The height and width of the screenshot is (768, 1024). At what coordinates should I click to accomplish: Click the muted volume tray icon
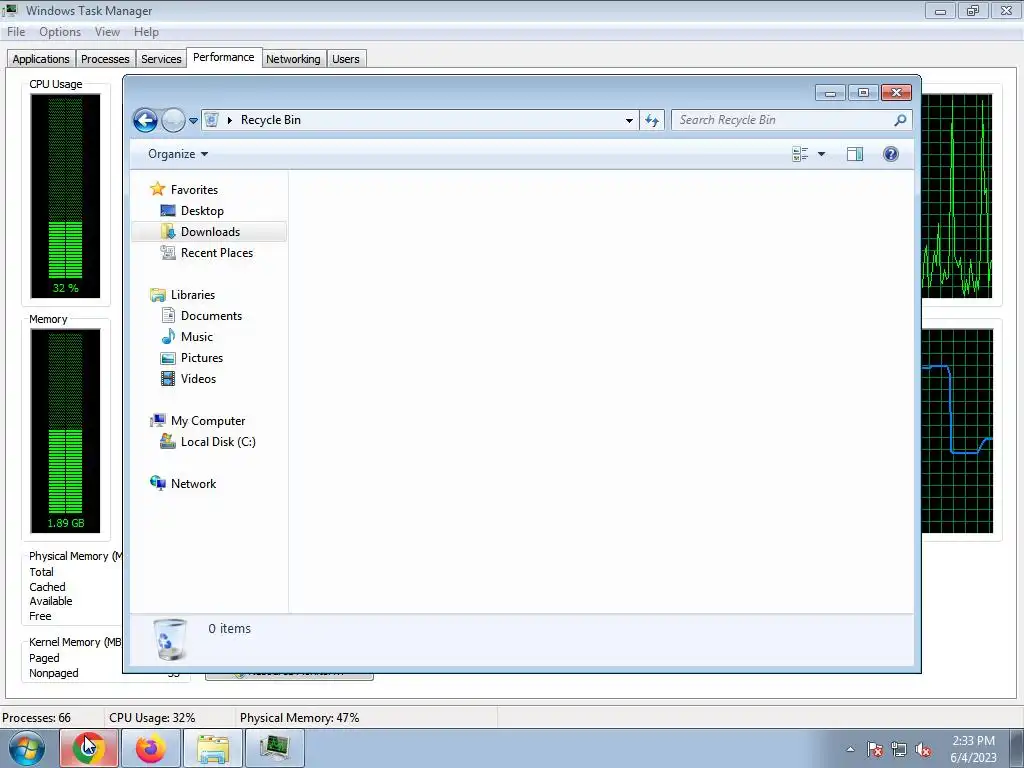(923, 750)
